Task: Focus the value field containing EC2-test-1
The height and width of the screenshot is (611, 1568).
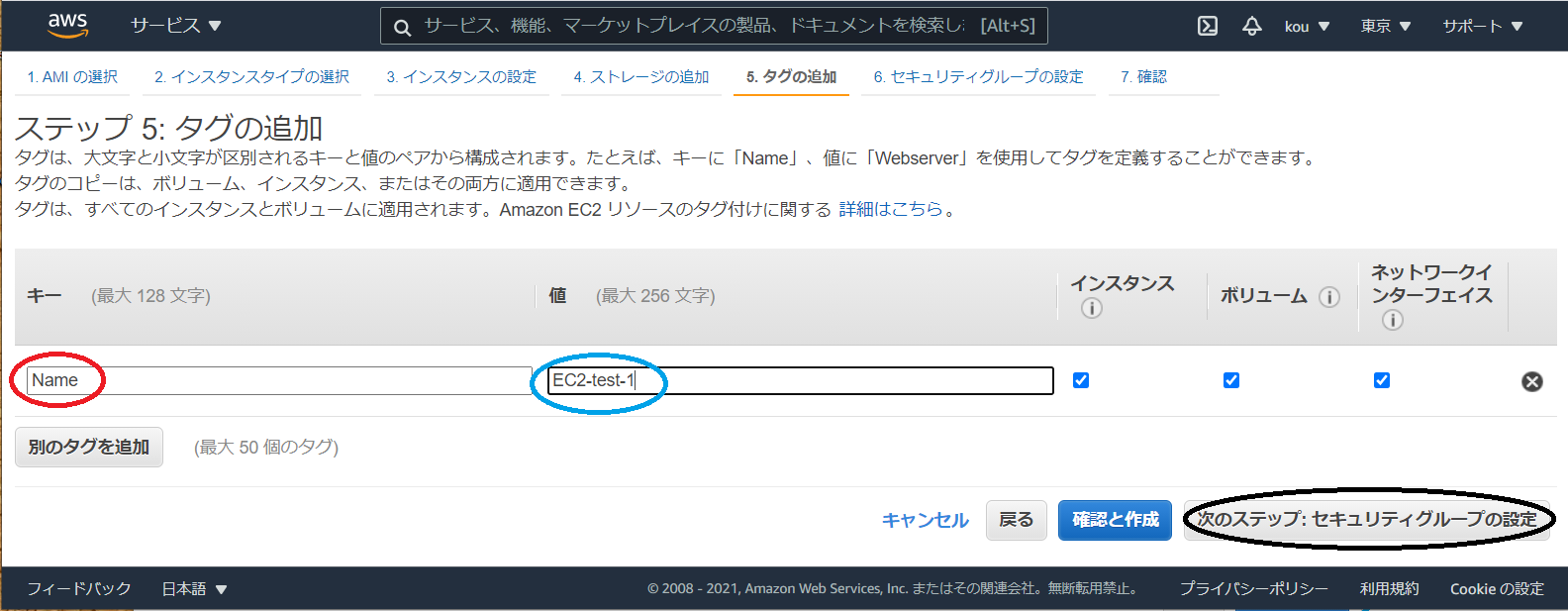Action: (x=801, y=380)
